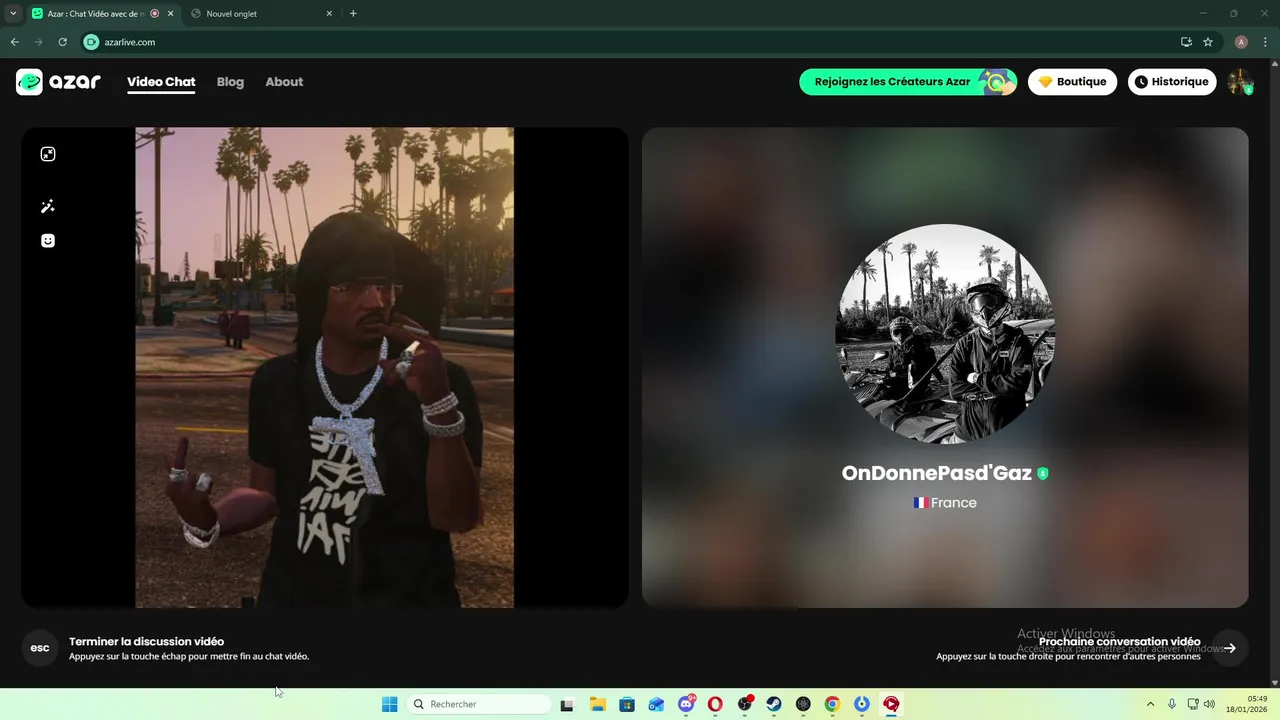Click Rejoignez les Créateurs Azar button

[x=908, y=82]
